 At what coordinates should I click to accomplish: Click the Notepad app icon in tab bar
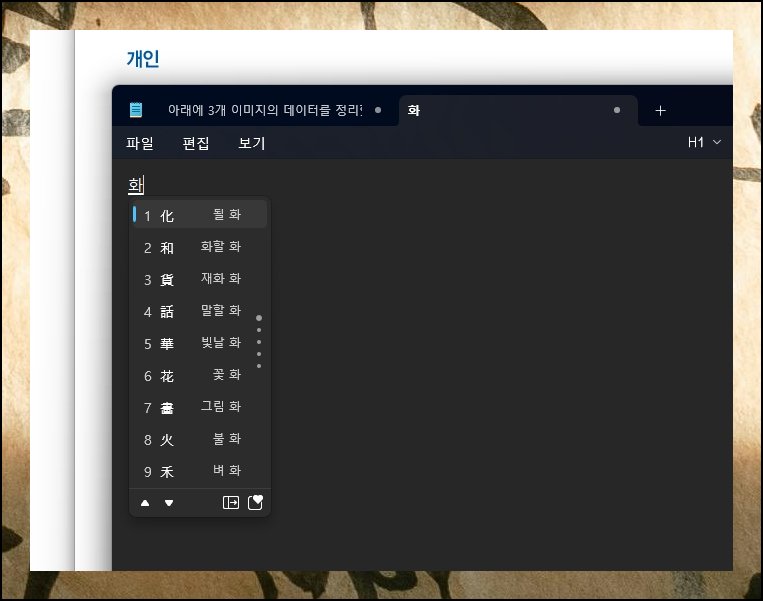(136, 110)
